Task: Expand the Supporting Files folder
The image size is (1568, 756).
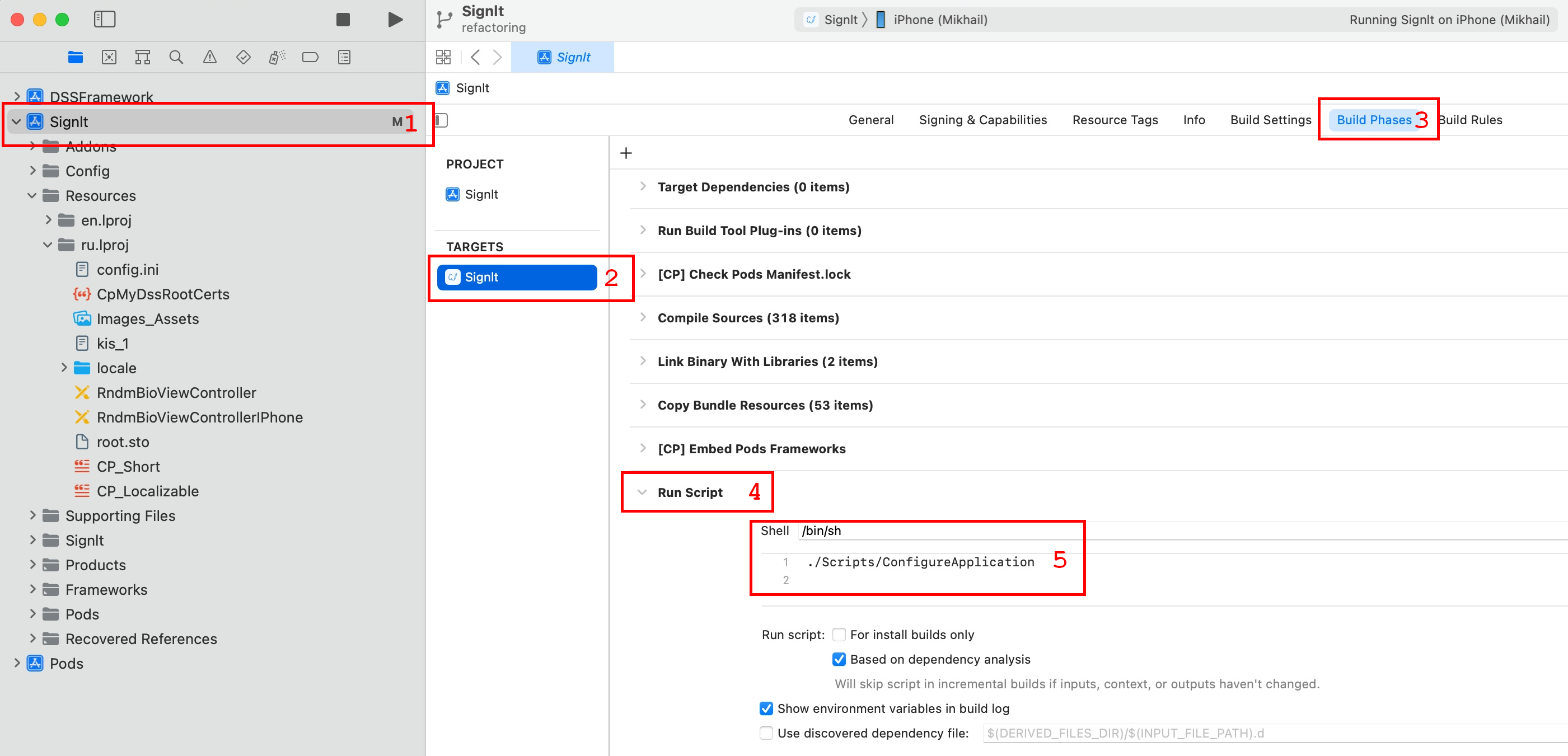Action: [33, 515]
